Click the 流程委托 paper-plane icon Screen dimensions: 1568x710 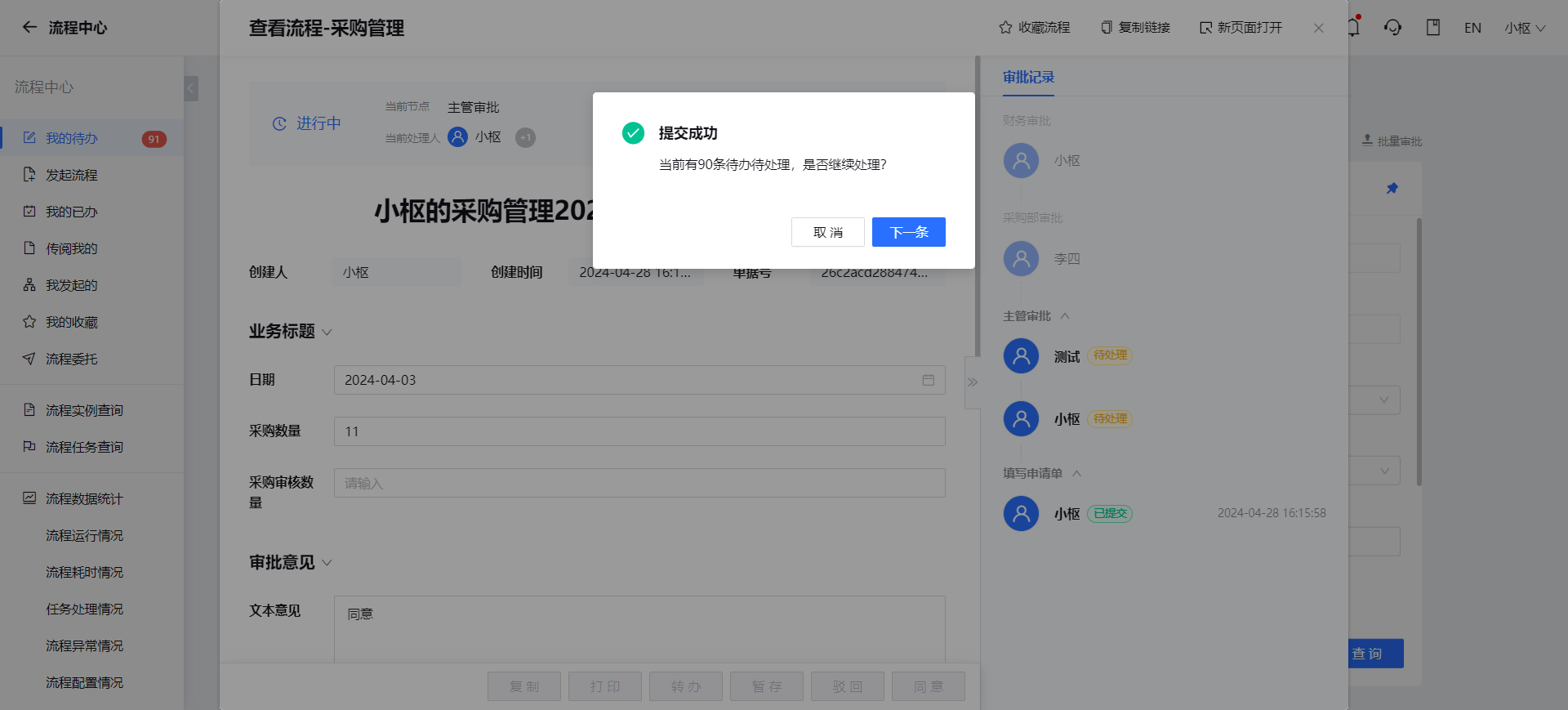[29, 359]
